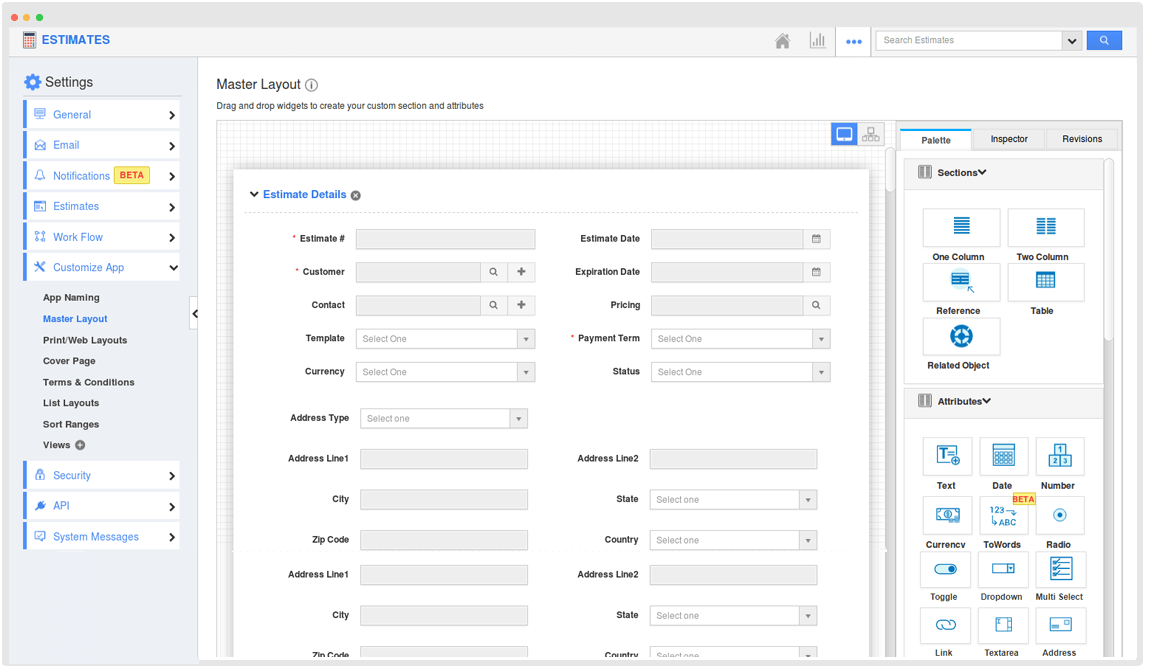Click Pricing field search icon
The width and height of the screenshot is (1150, 670).
[x=816, y=305]
